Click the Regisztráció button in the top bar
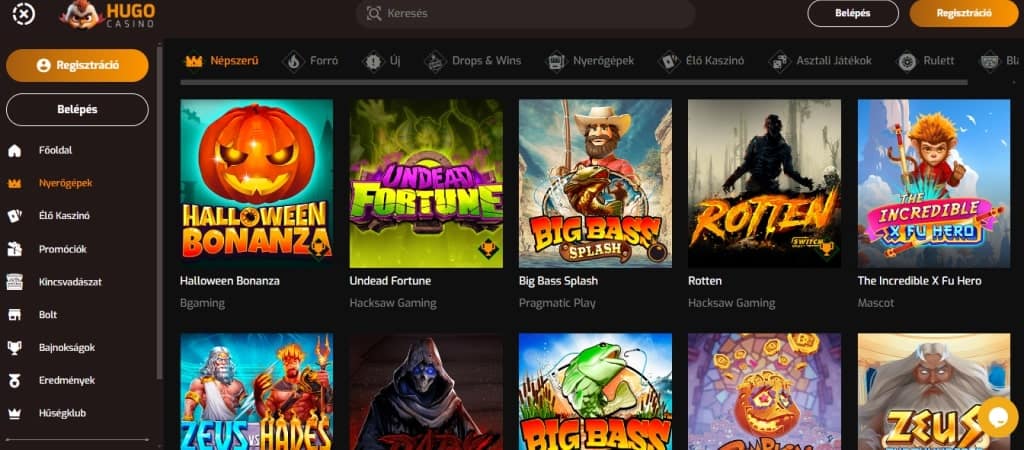The image size is (1024, 450). [963, 13]
